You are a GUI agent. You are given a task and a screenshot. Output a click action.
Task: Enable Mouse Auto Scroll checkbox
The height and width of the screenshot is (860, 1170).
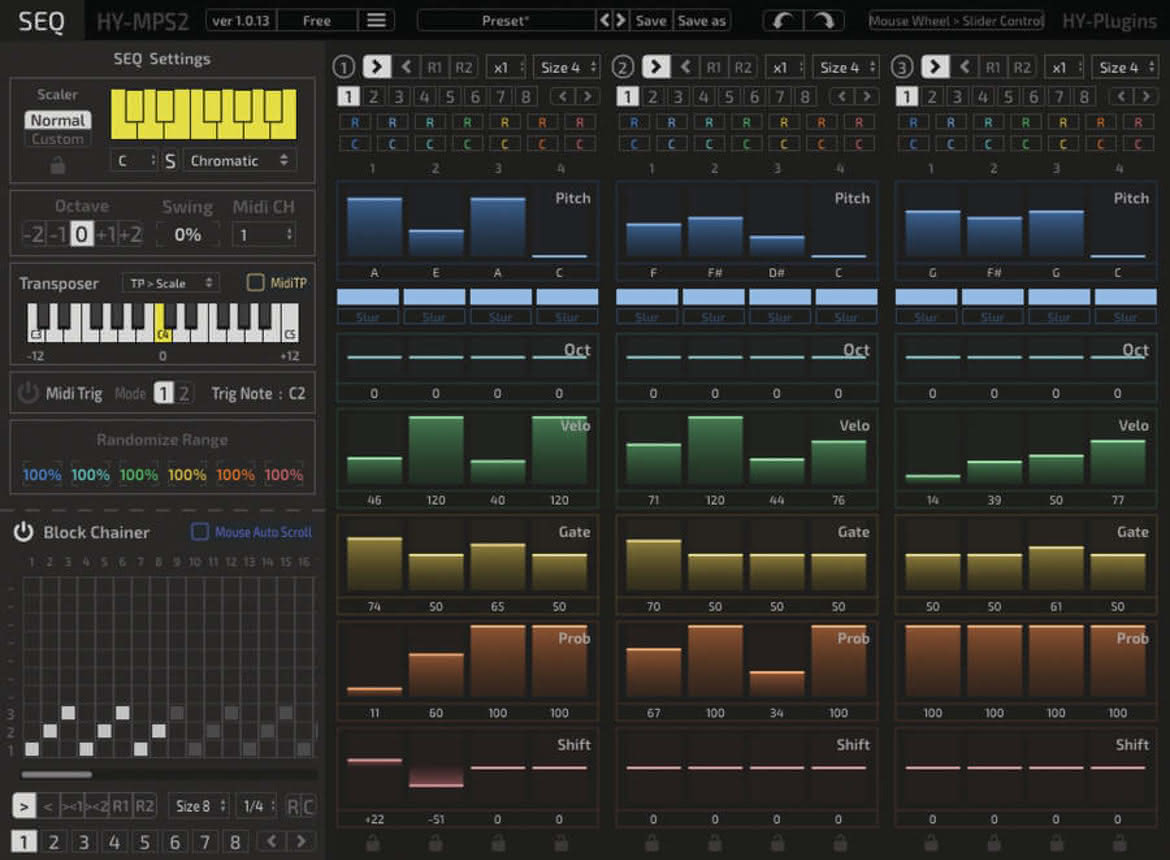tap(199, 532)
